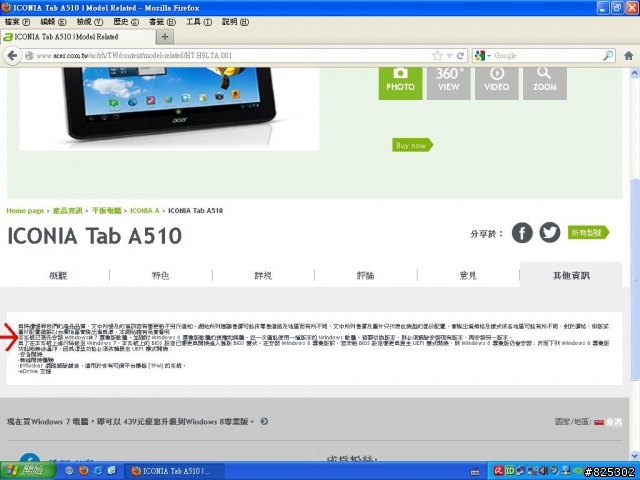Select the PHOTO camera button
Viewport: 640px width, 480px height.
tap(400, 83)
